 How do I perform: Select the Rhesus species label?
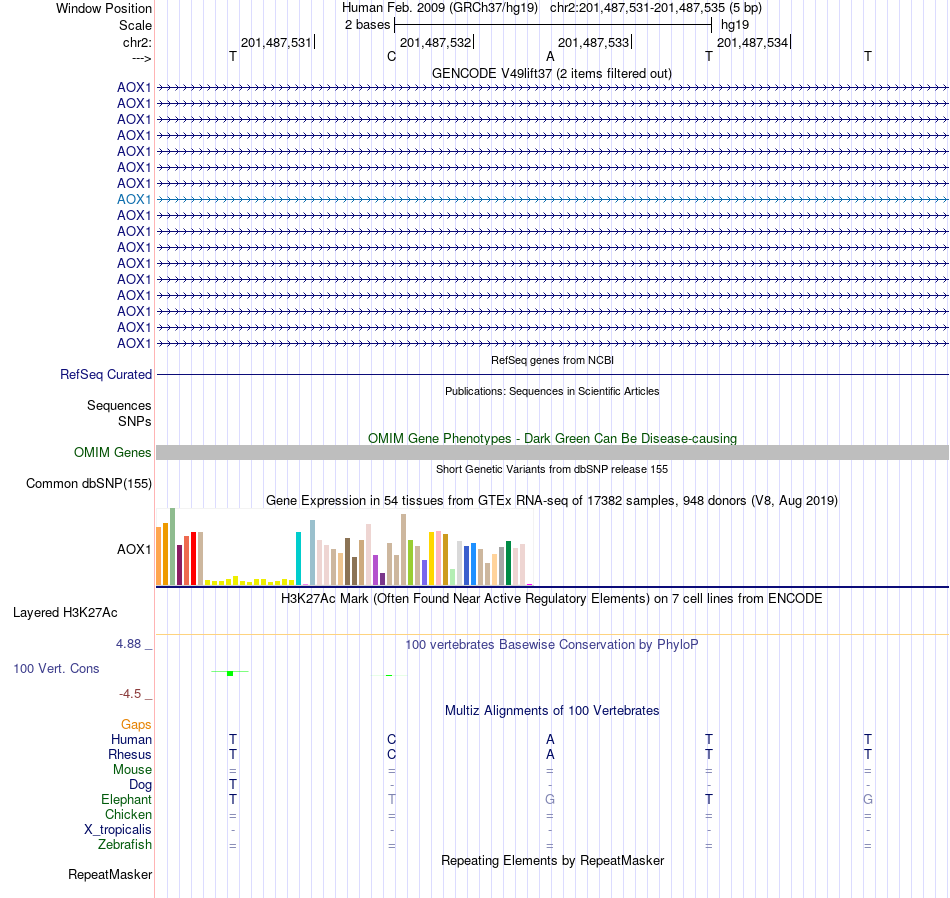(x=130, y=754)
